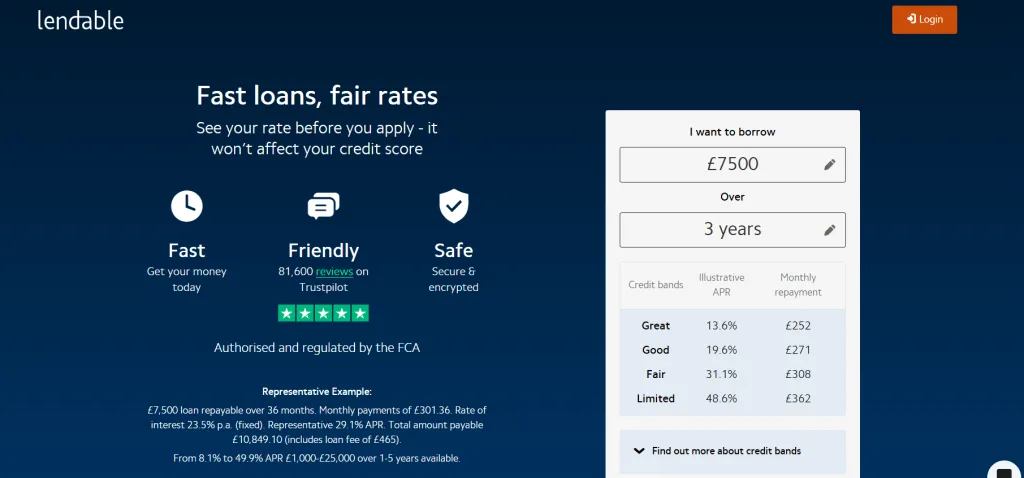Click the green Trustpilot five-star rating
The image size is (1024, 478).
click(323, 313)
